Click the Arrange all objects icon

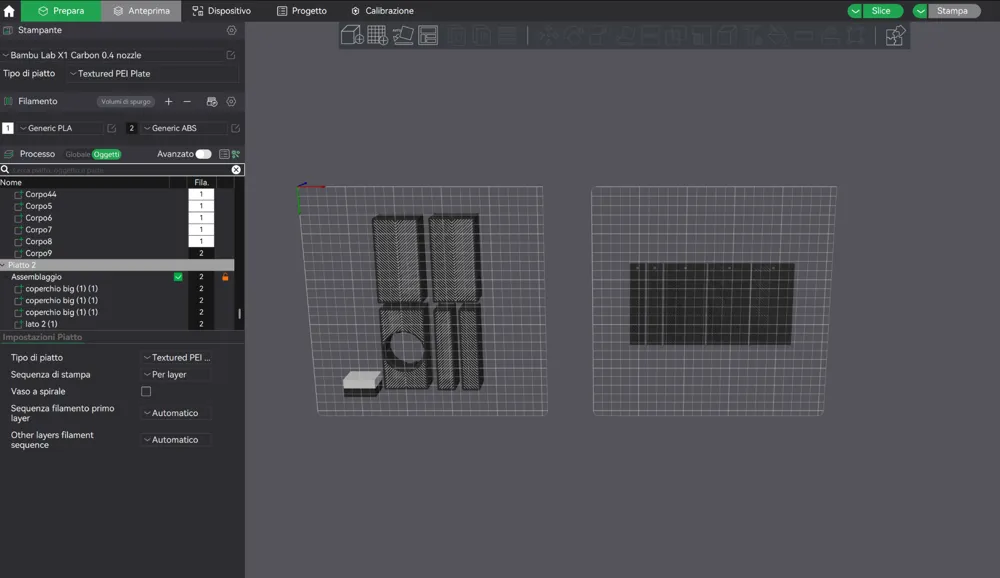[428, 35]
